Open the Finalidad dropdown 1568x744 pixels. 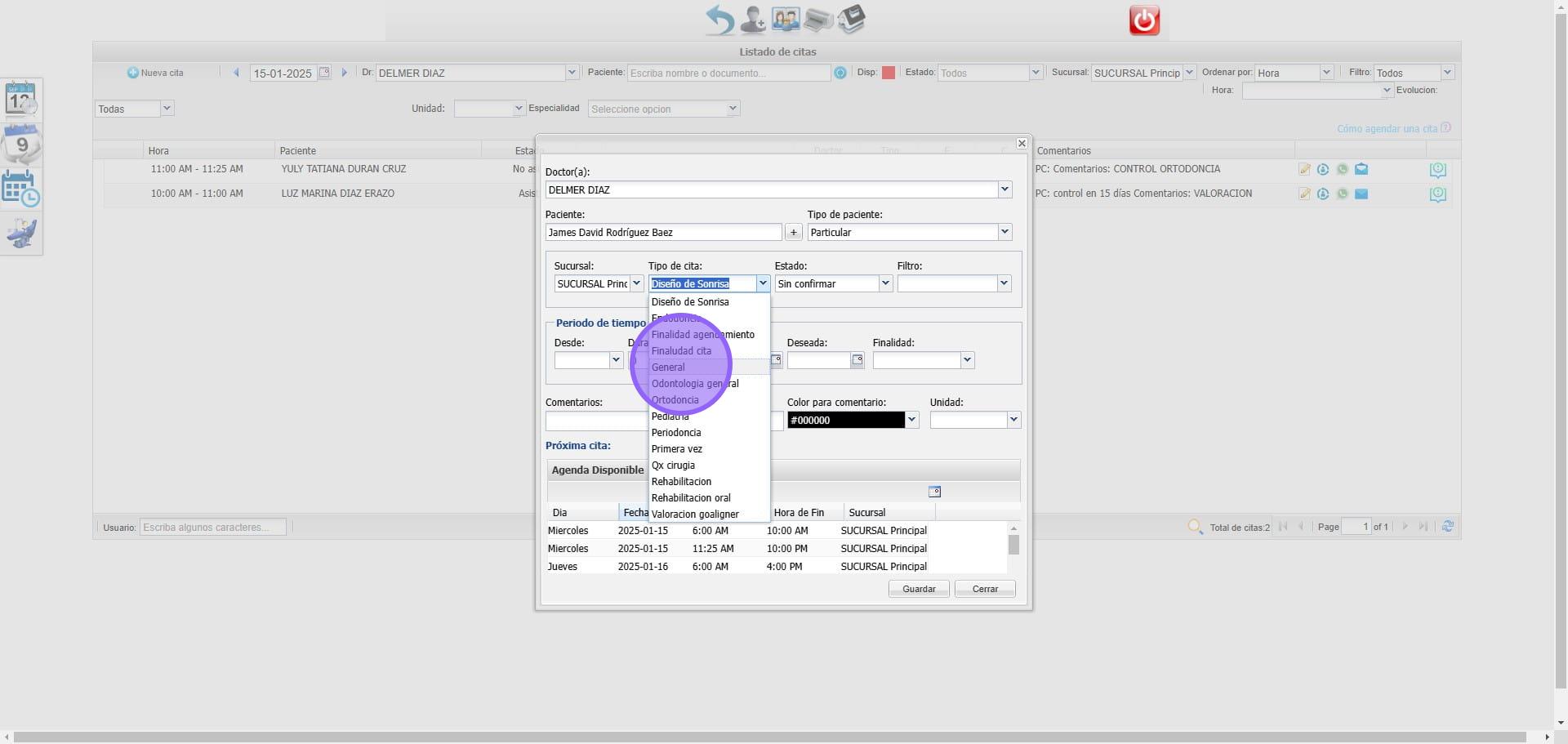coord(967,360)
